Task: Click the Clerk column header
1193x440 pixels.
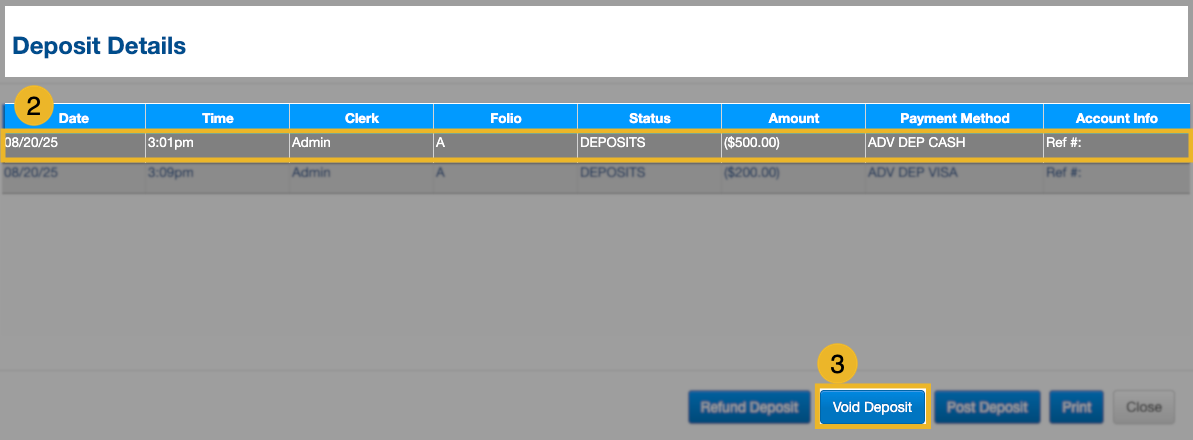Action: tap(361, 118)
